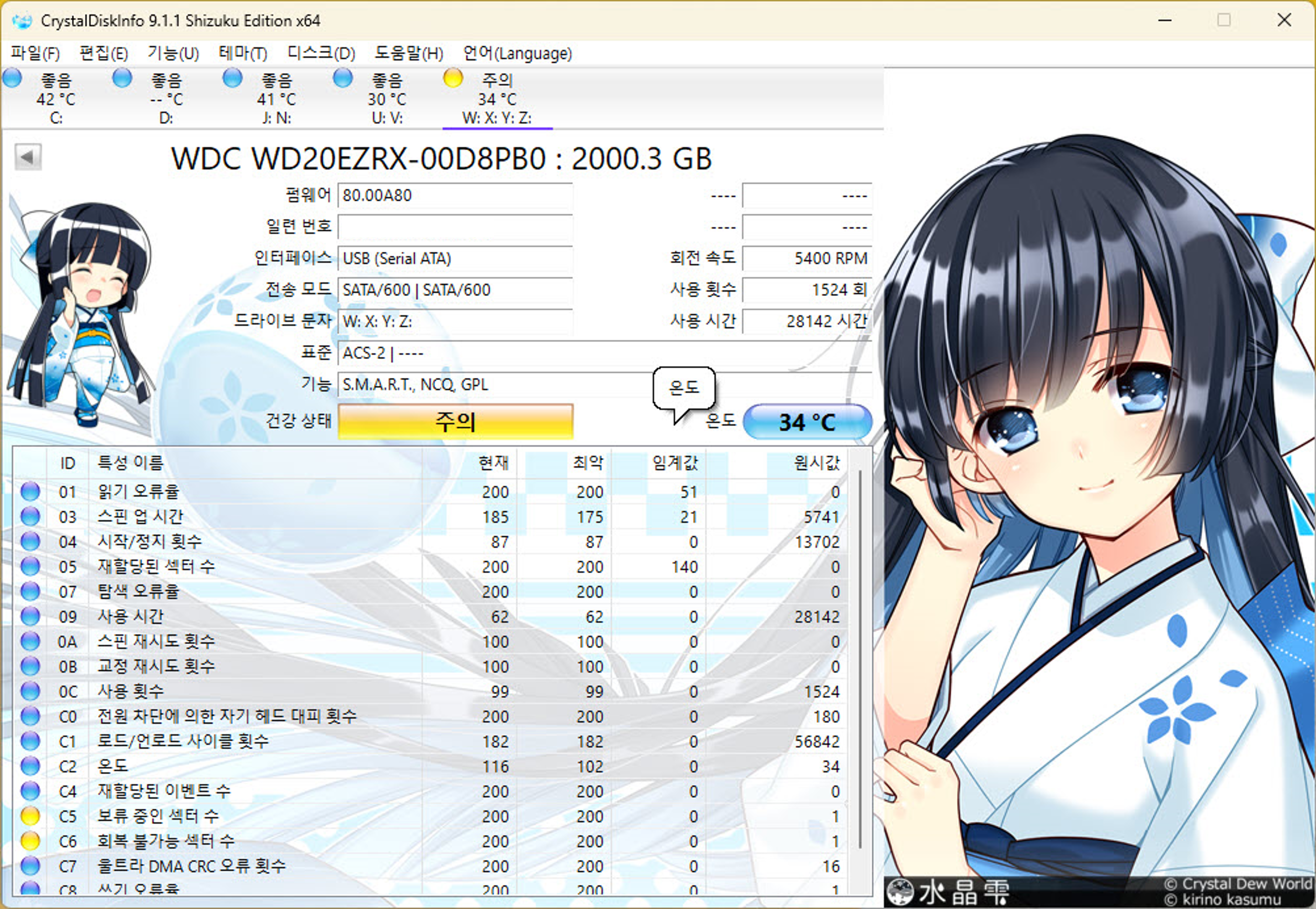Click status icon of attribute 09 사용 시간
Viewport: 1316px width, 909px height.
[30, 616]
